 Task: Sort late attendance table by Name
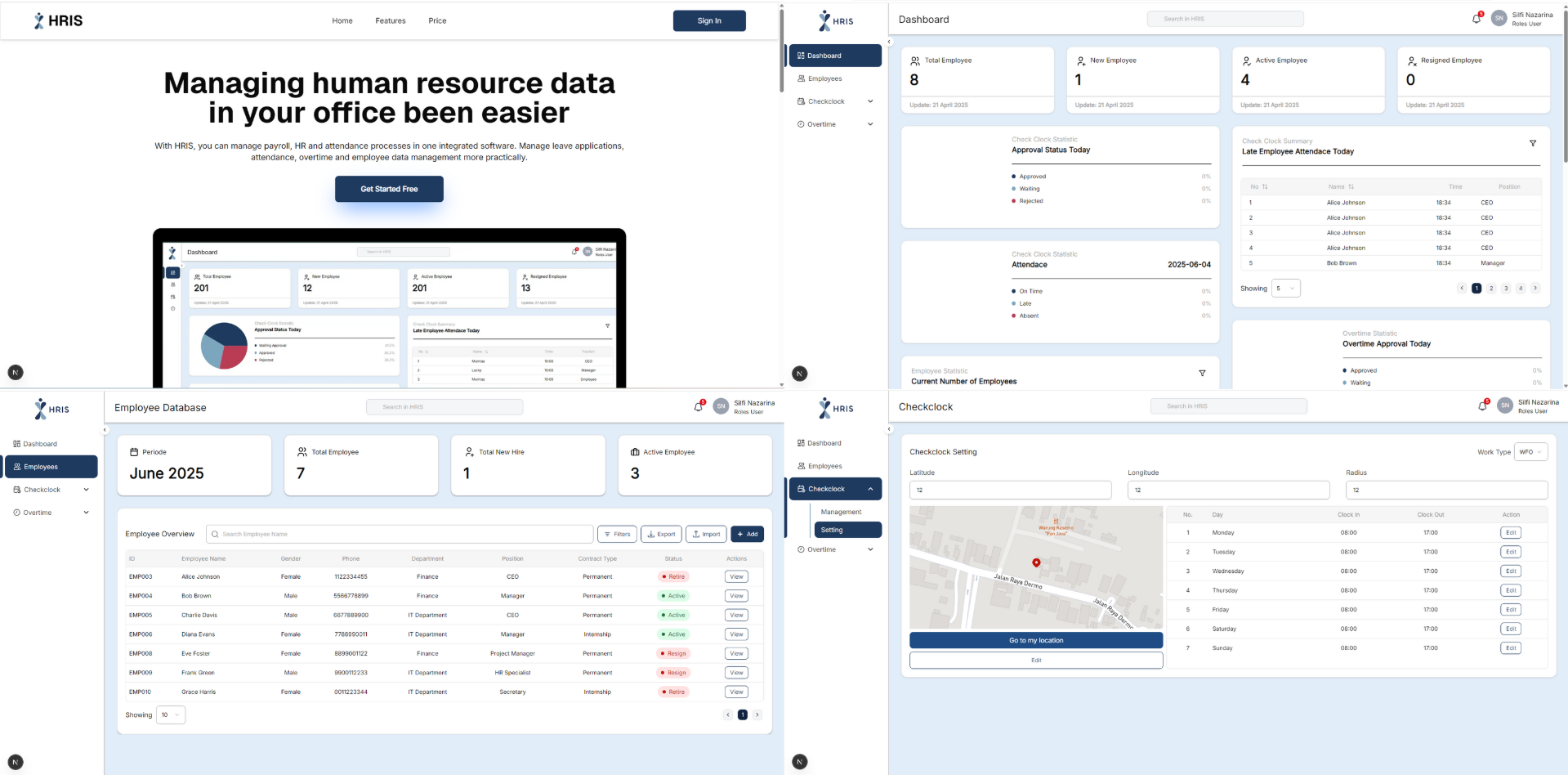(x=1351, y=186)
